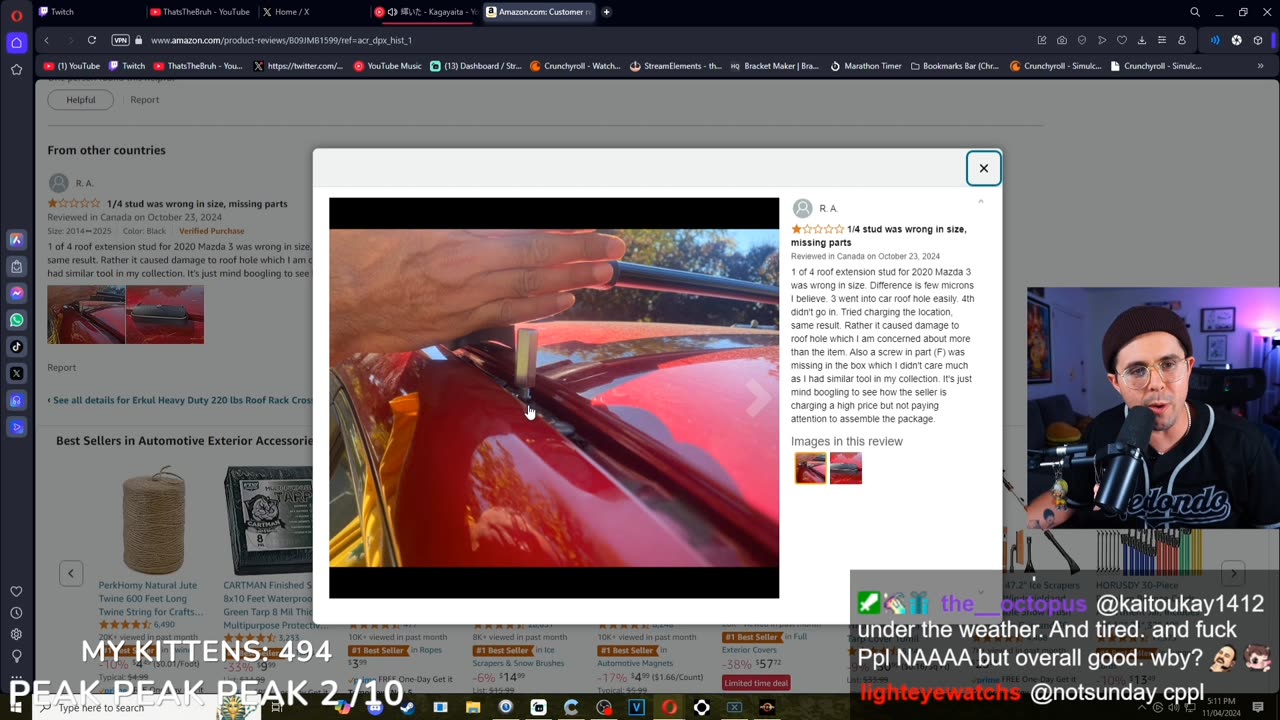Open the PerkHomy Natural Jute Twine product image
This screenshot has height=720, width=1280.
pos(154,521)
